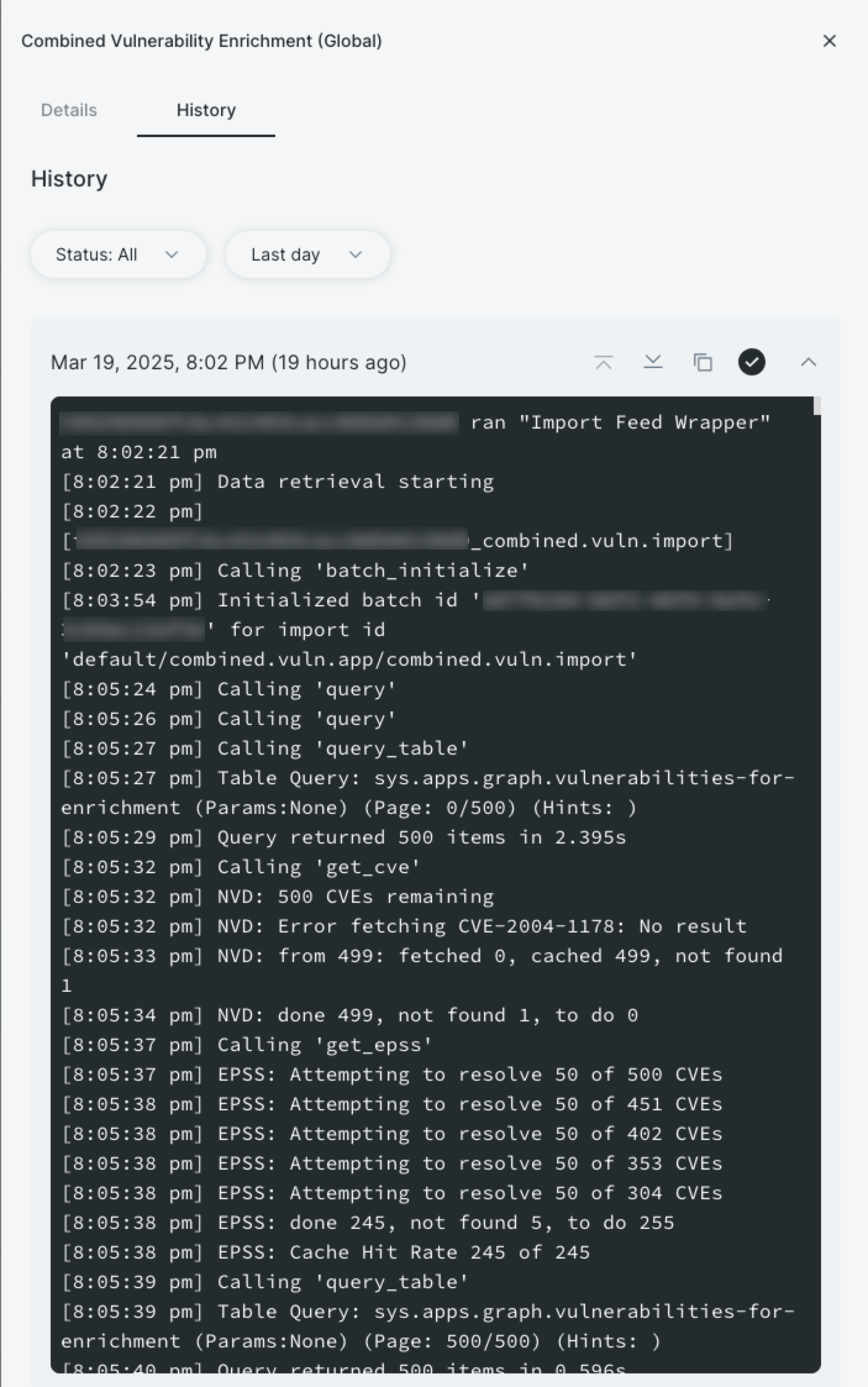
Task: Click the "Query returned 500 items in 2.395s" line
Action: [x=343, y=837]
